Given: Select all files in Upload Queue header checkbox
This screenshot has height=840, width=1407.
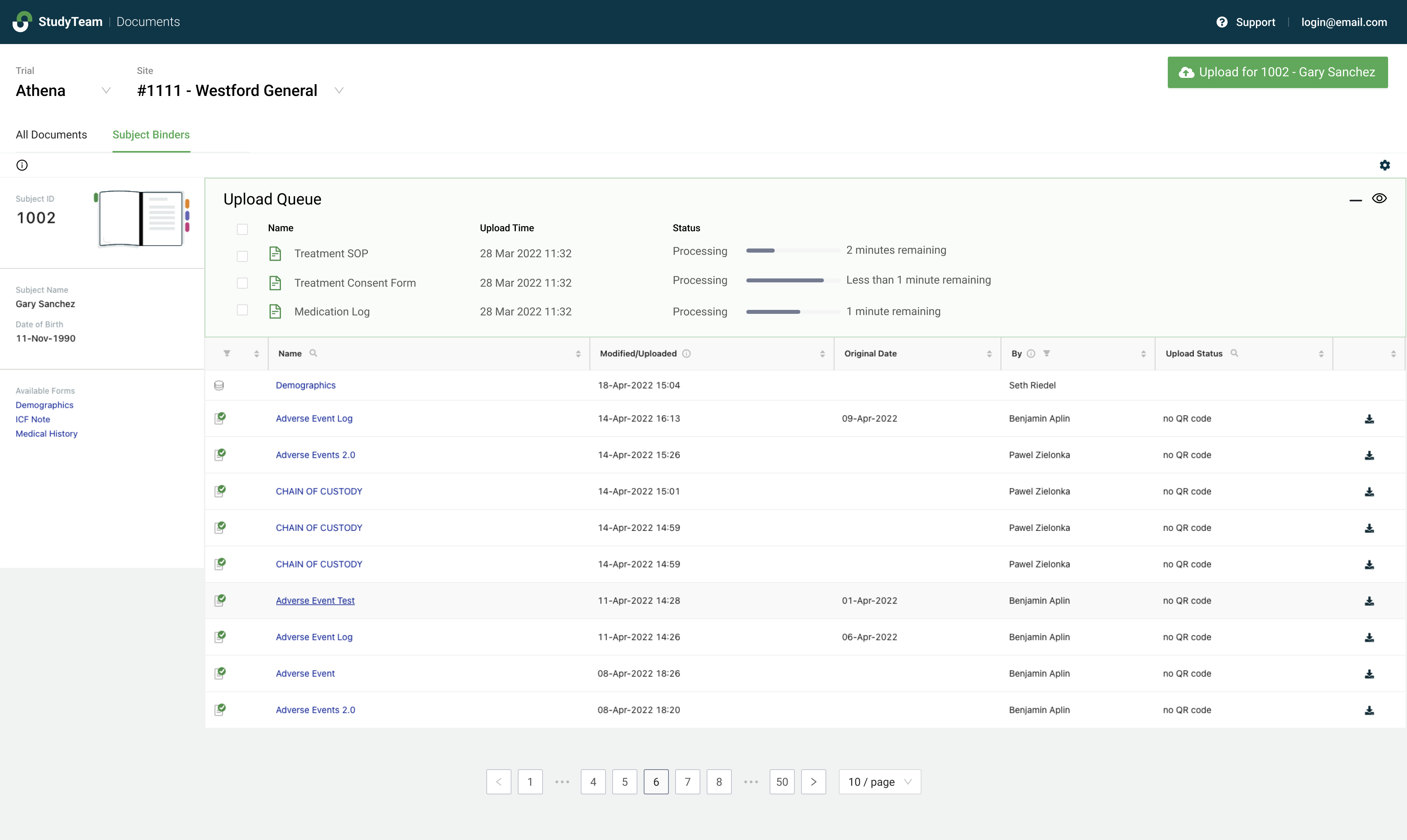Looking at the screenshot, I should coord(242,228).
